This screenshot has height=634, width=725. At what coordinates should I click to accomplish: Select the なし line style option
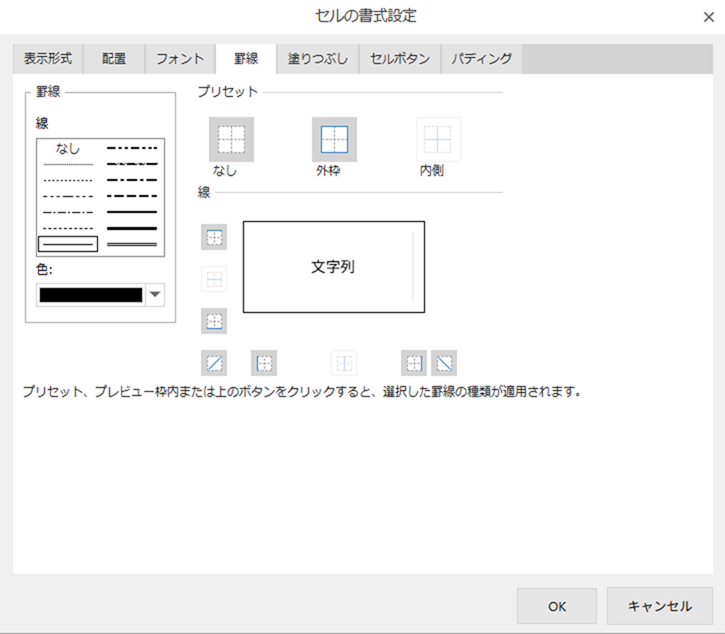(68, 148)
